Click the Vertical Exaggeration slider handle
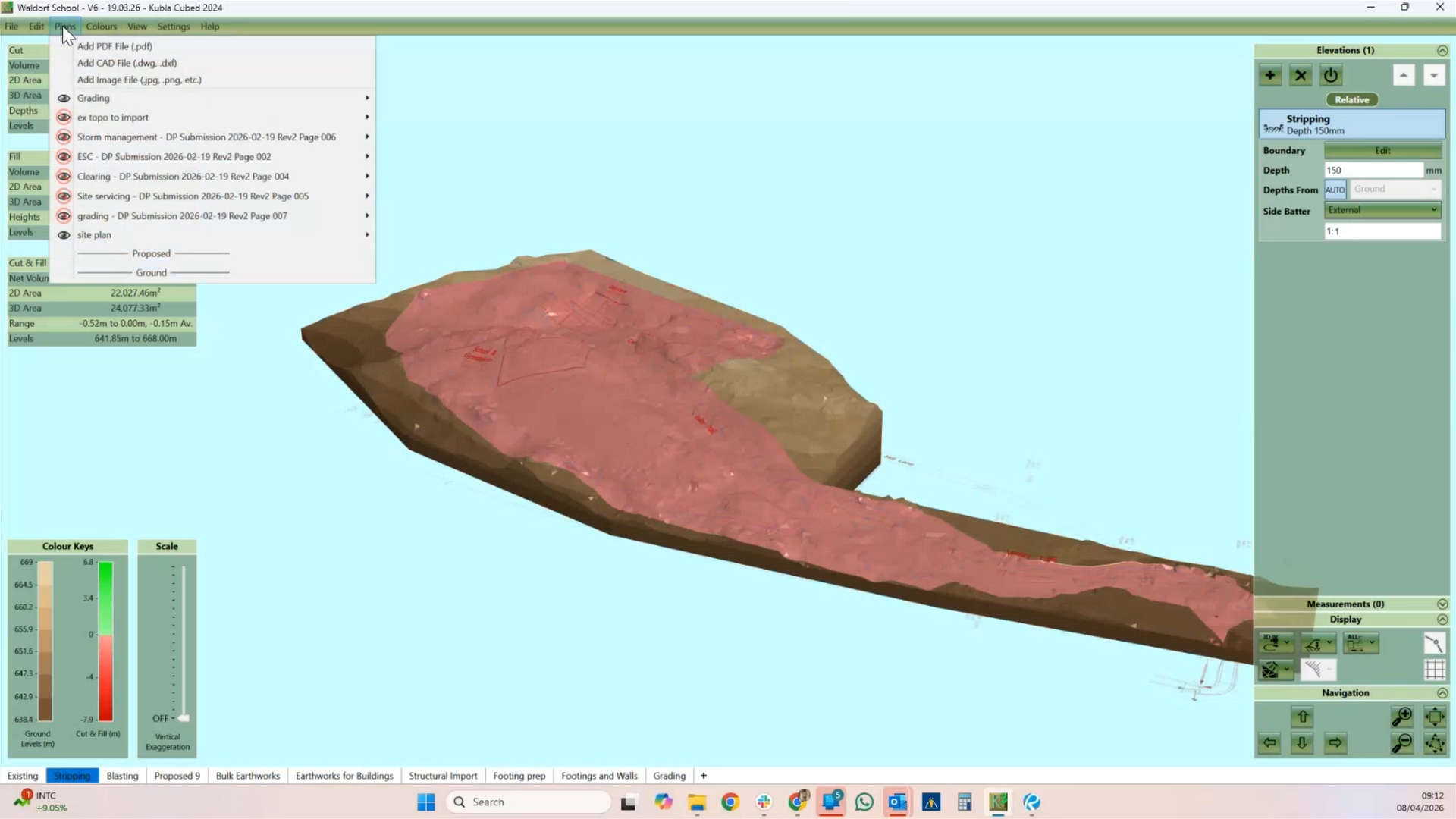 [183, 718]
